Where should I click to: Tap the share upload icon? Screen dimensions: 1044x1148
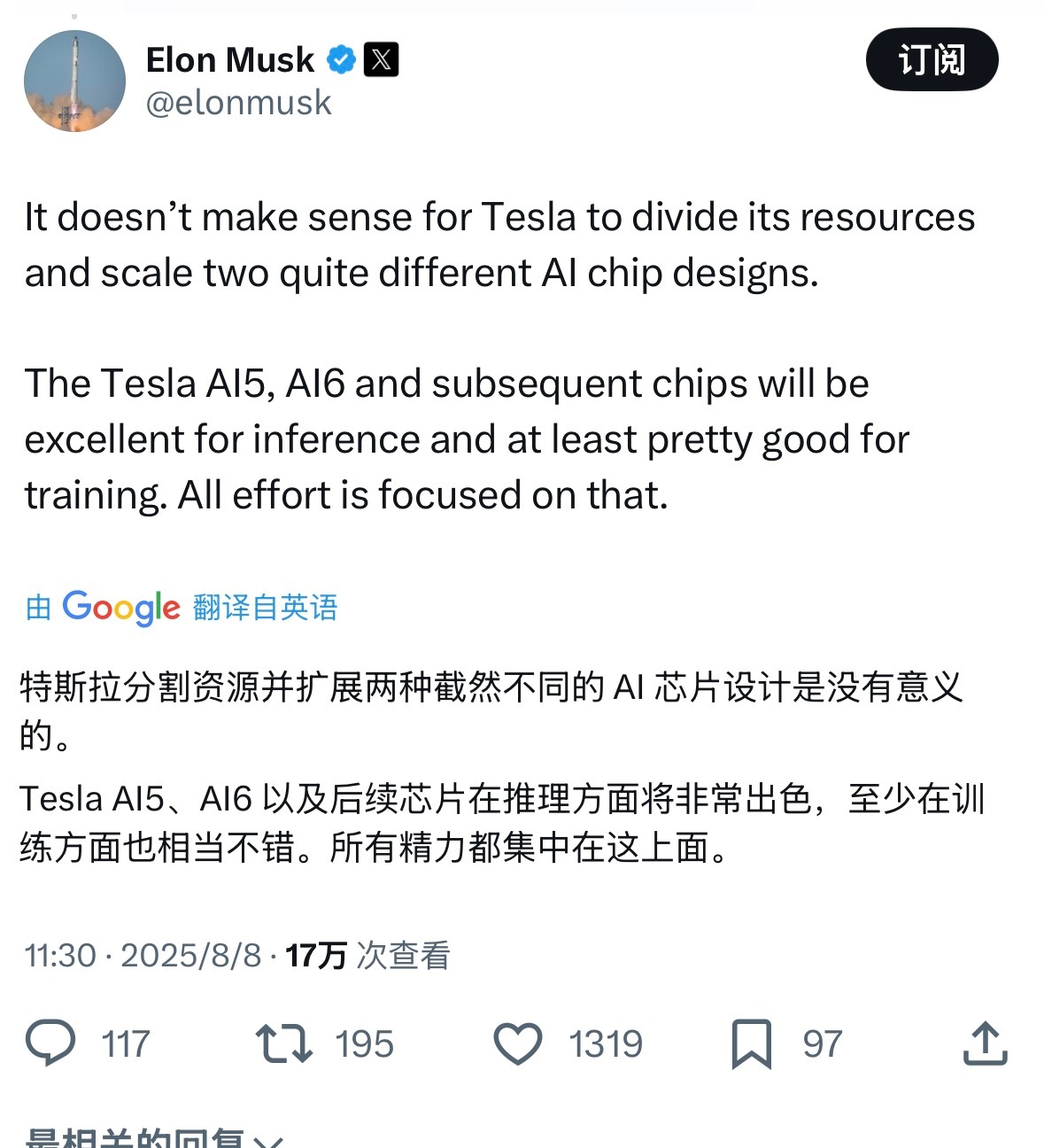coord(985,1043)
